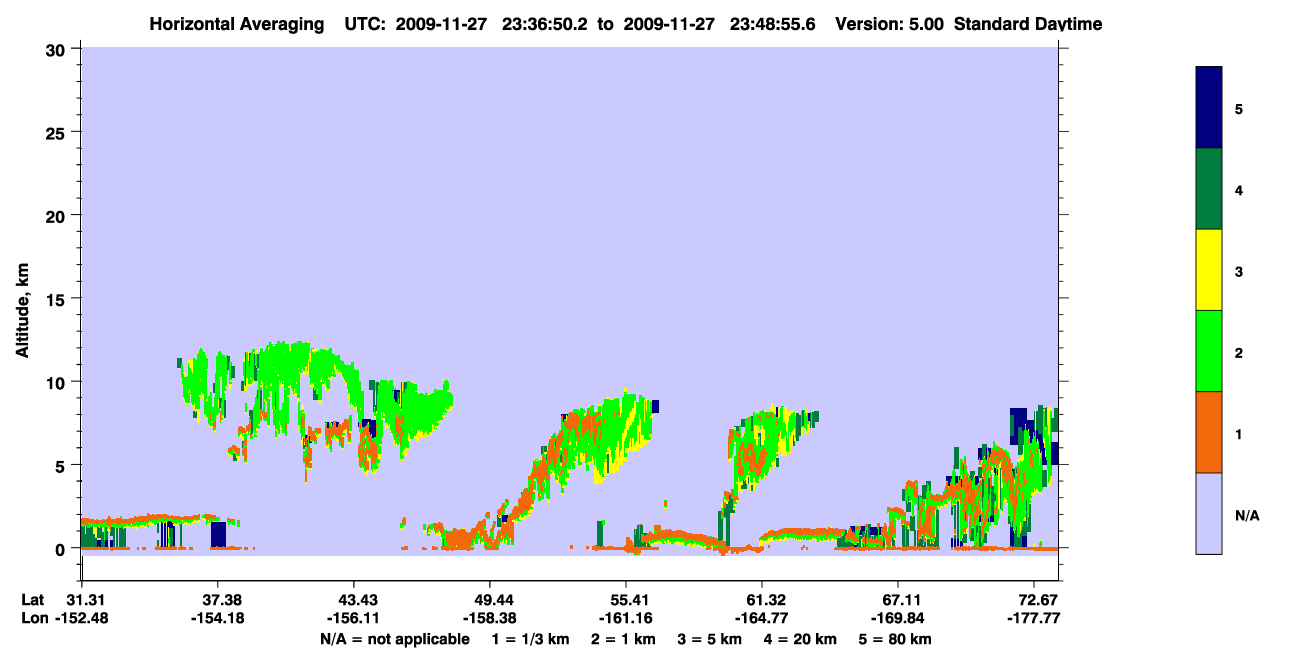
Task: Click the '5 = 80 km' legend note
Action: pyautogui.click(x=896, y=639)
